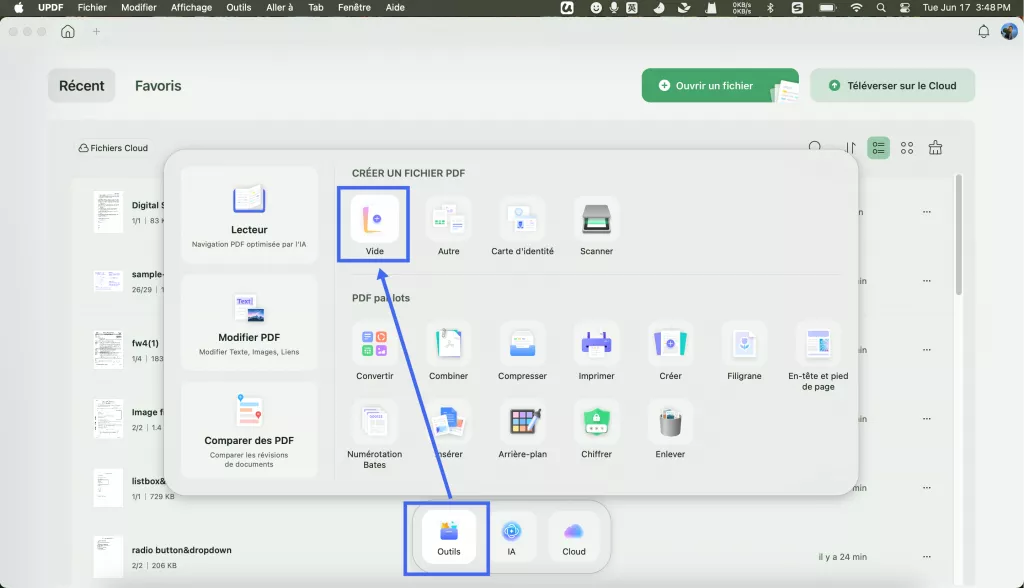Open batch Arrière-plan tool

point(522,429)
